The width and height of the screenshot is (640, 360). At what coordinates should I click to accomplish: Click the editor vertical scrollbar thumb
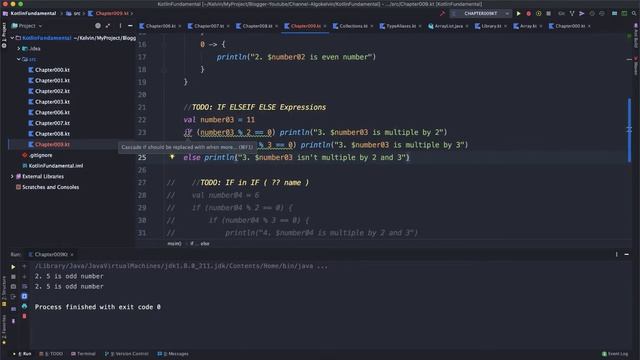click(629, 130)
